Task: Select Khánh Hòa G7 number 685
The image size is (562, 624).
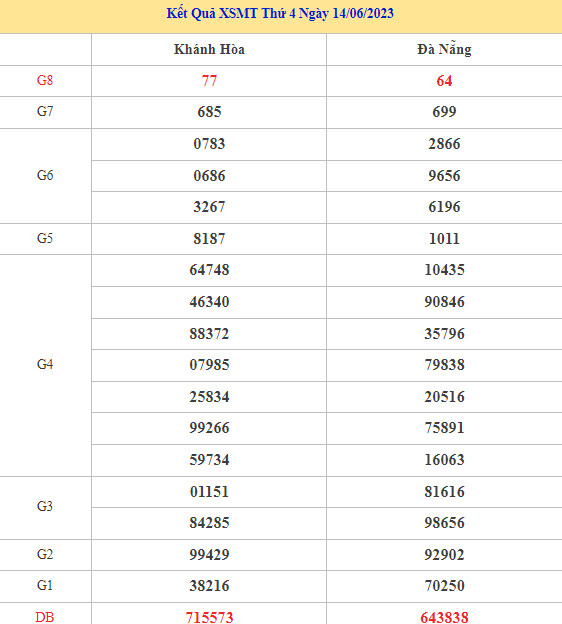Action: 209,112
